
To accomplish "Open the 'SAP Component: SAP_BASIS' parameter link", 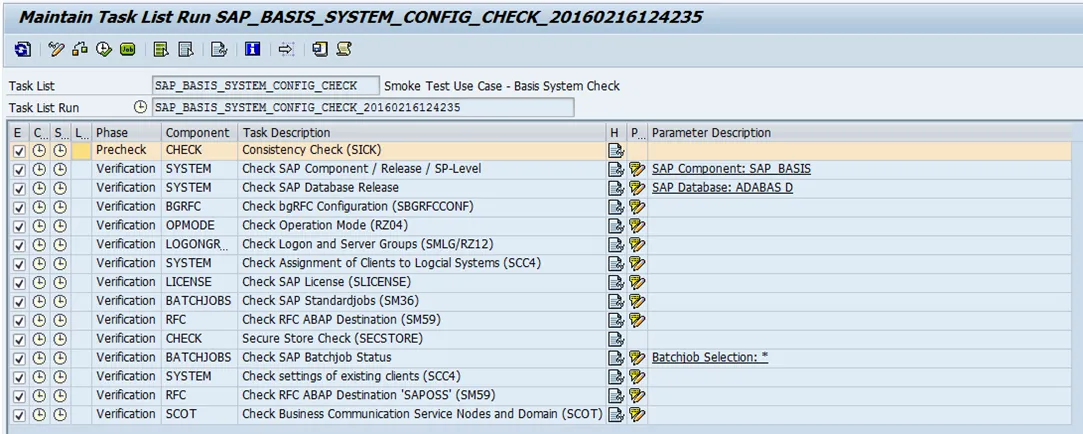I will pos(731,169).
